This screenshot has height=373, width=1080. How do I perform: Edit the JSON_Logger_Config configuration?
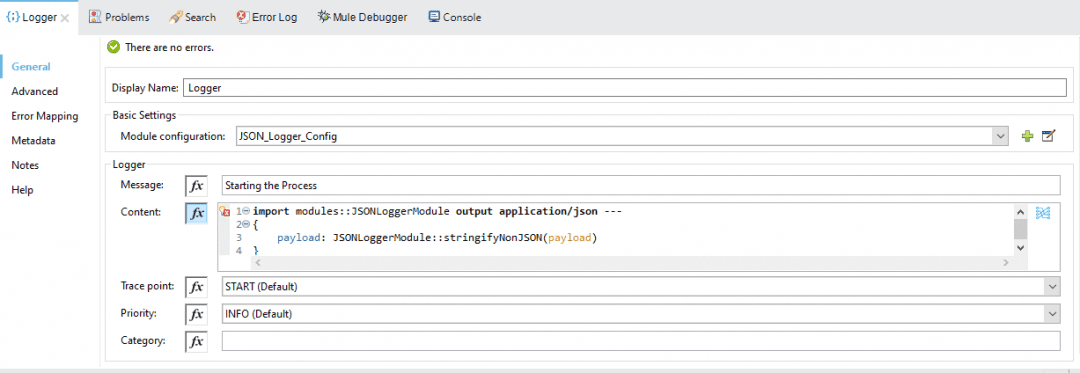click(1048, 136)
